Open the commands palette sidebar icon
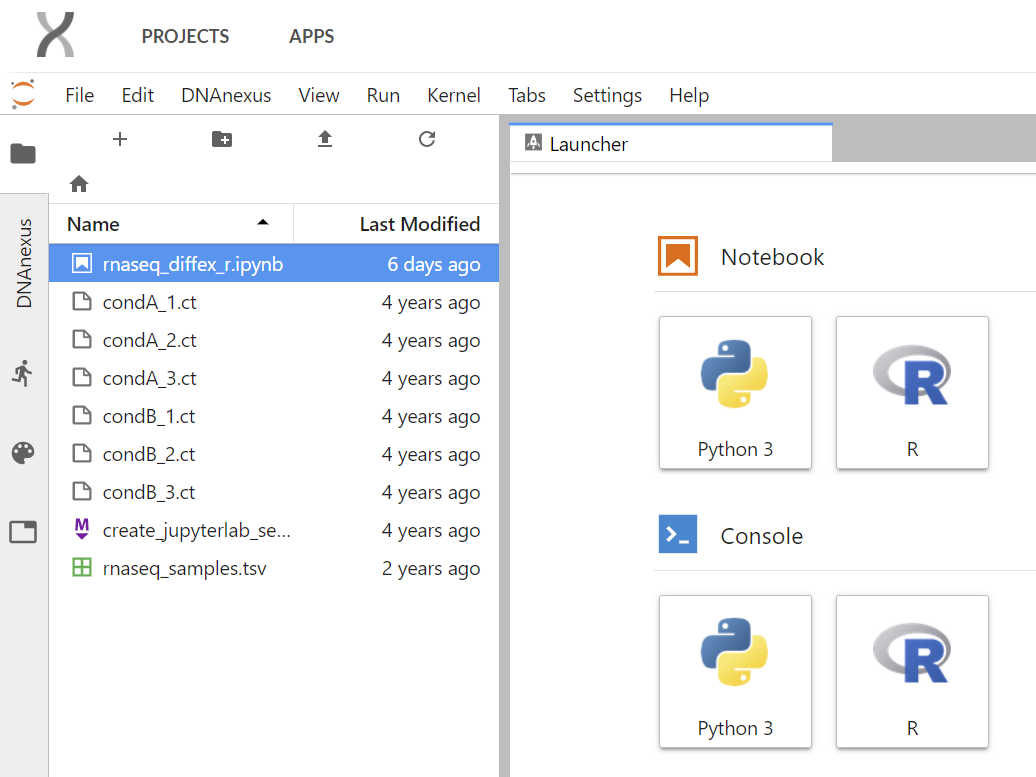Screen dimensions: 1036x777 coord(23,453)
